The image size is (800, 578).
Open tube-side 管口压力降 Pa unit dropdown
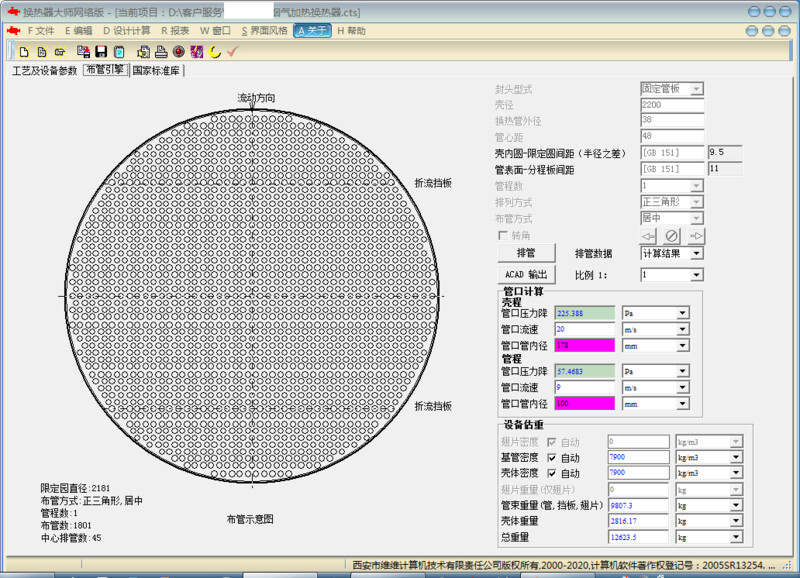[683, 371]
